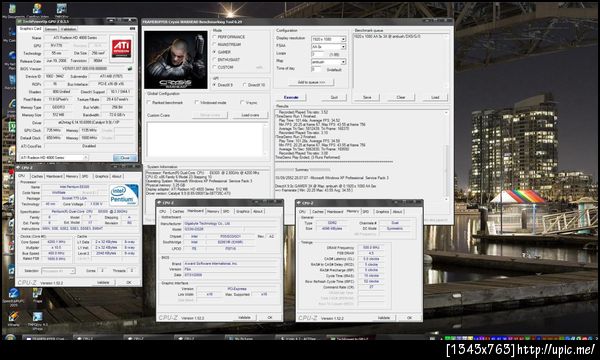Click the Time of day input field
Image resolution: width=600 pixels, height=360 pixels.
316,69
